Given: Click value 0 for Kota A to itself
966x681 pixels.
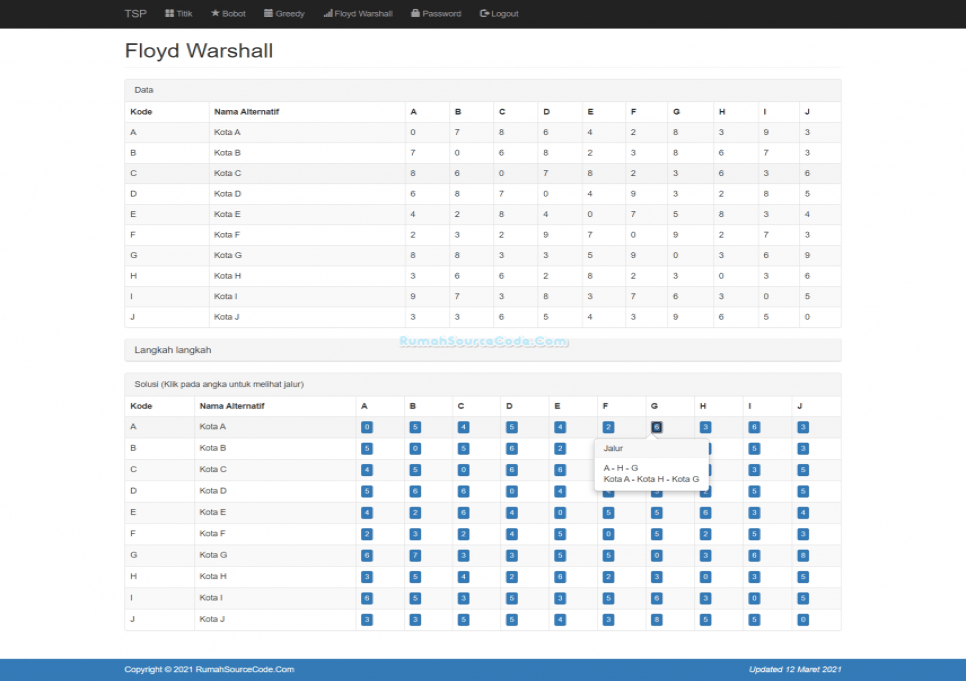Looking at the screenshot, I should pyautogui.click(x=368, y=426).
